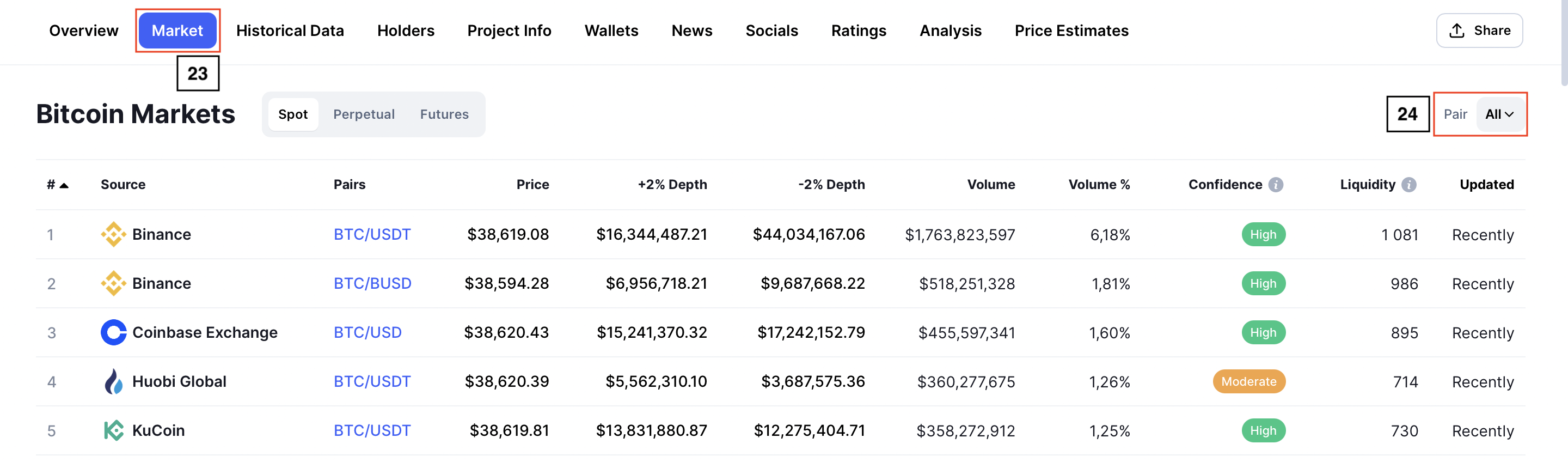Select the Market tab
The width and height of the screenshot is (1568, 462).
[x=177, y=31]
